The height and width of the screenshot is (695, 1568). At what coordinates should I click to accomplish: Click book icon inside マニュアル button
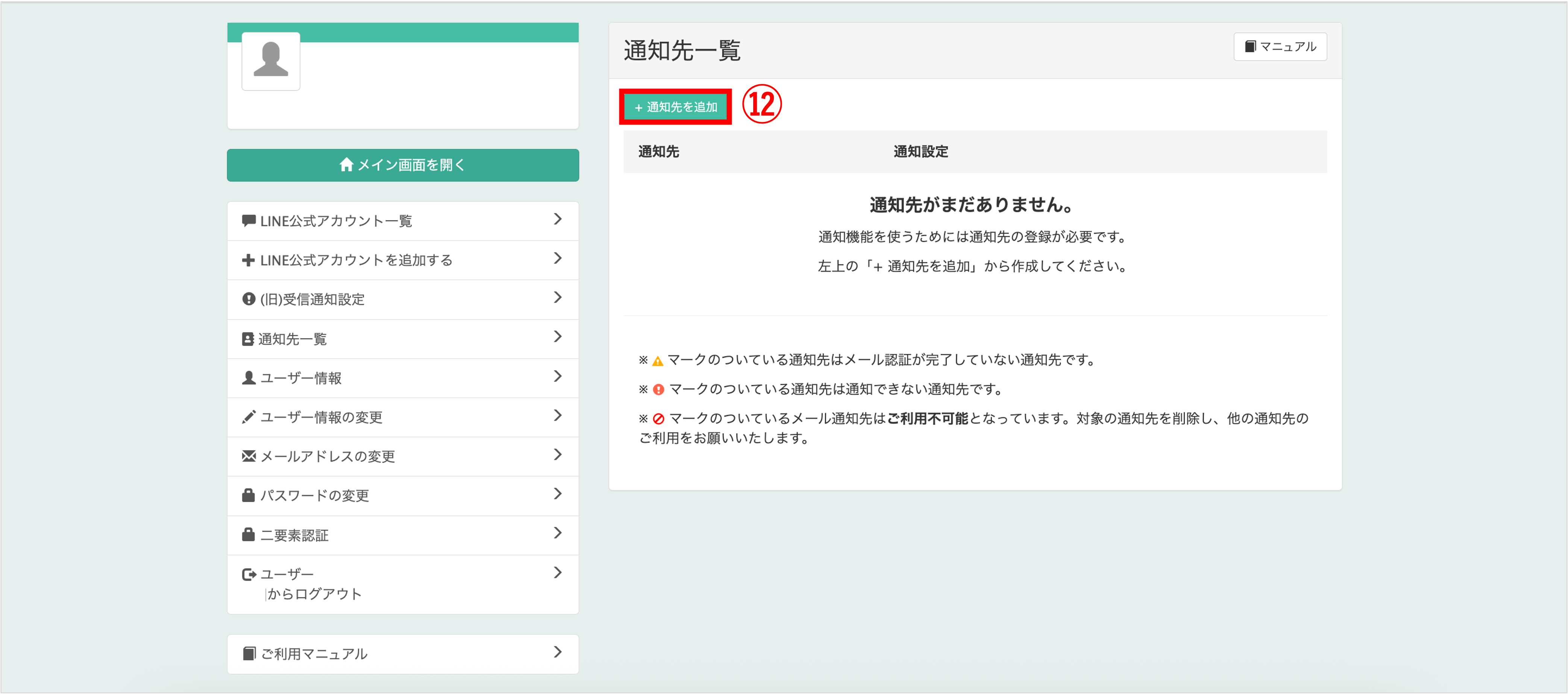(x=1250, y=47)
